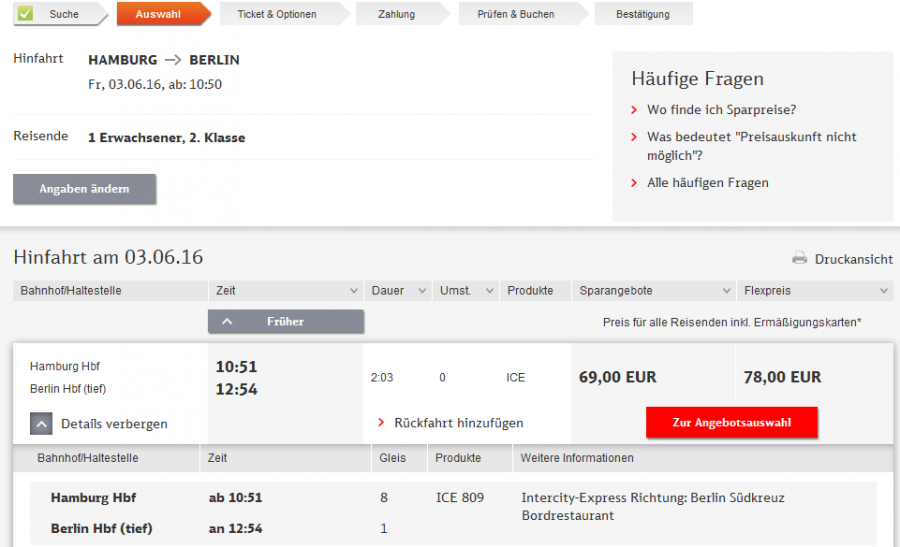Select the Auswahl step tab

(163, 14)
